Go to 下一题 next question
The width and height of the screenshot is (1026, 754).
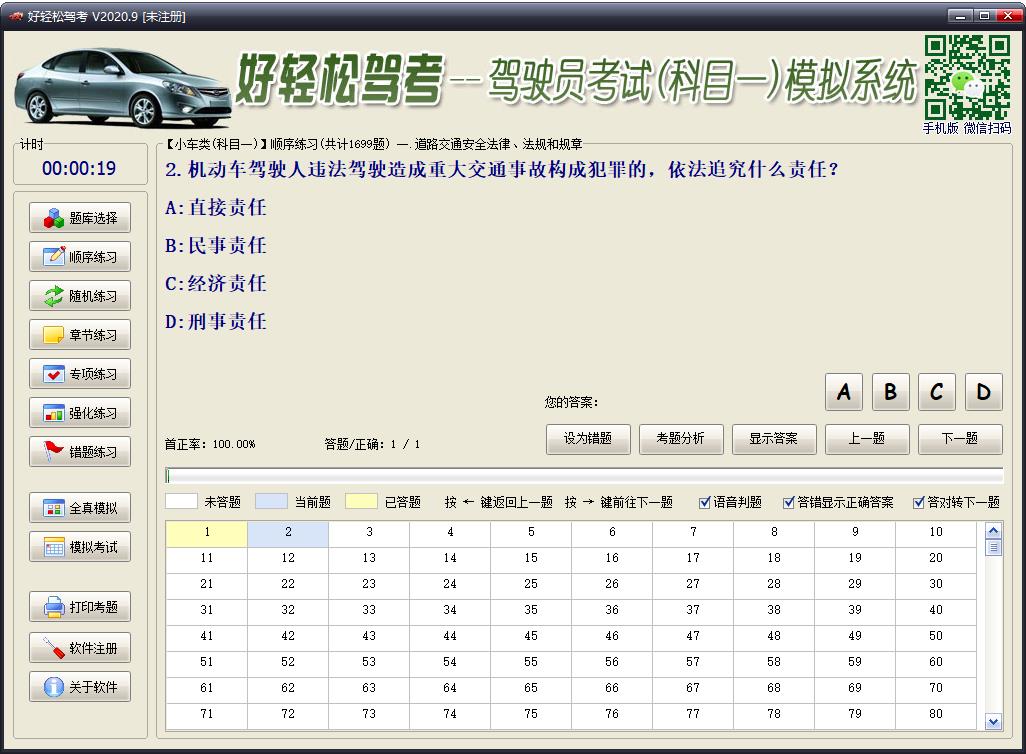click(960, 439)
